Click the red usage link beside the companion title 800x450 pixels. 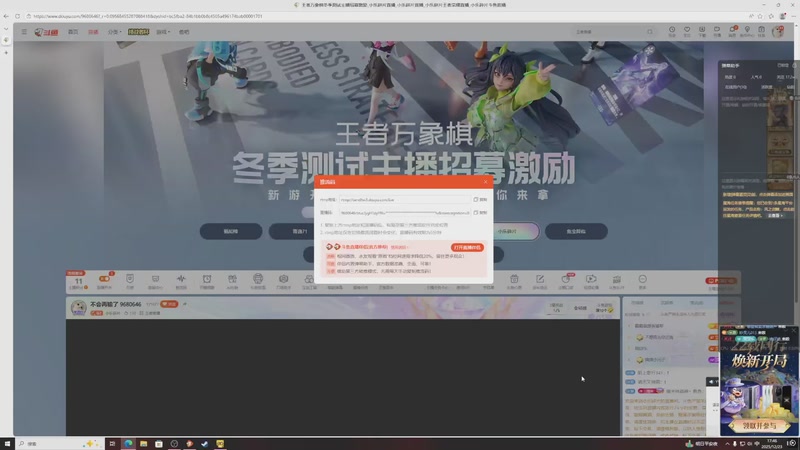click(398, 247)
